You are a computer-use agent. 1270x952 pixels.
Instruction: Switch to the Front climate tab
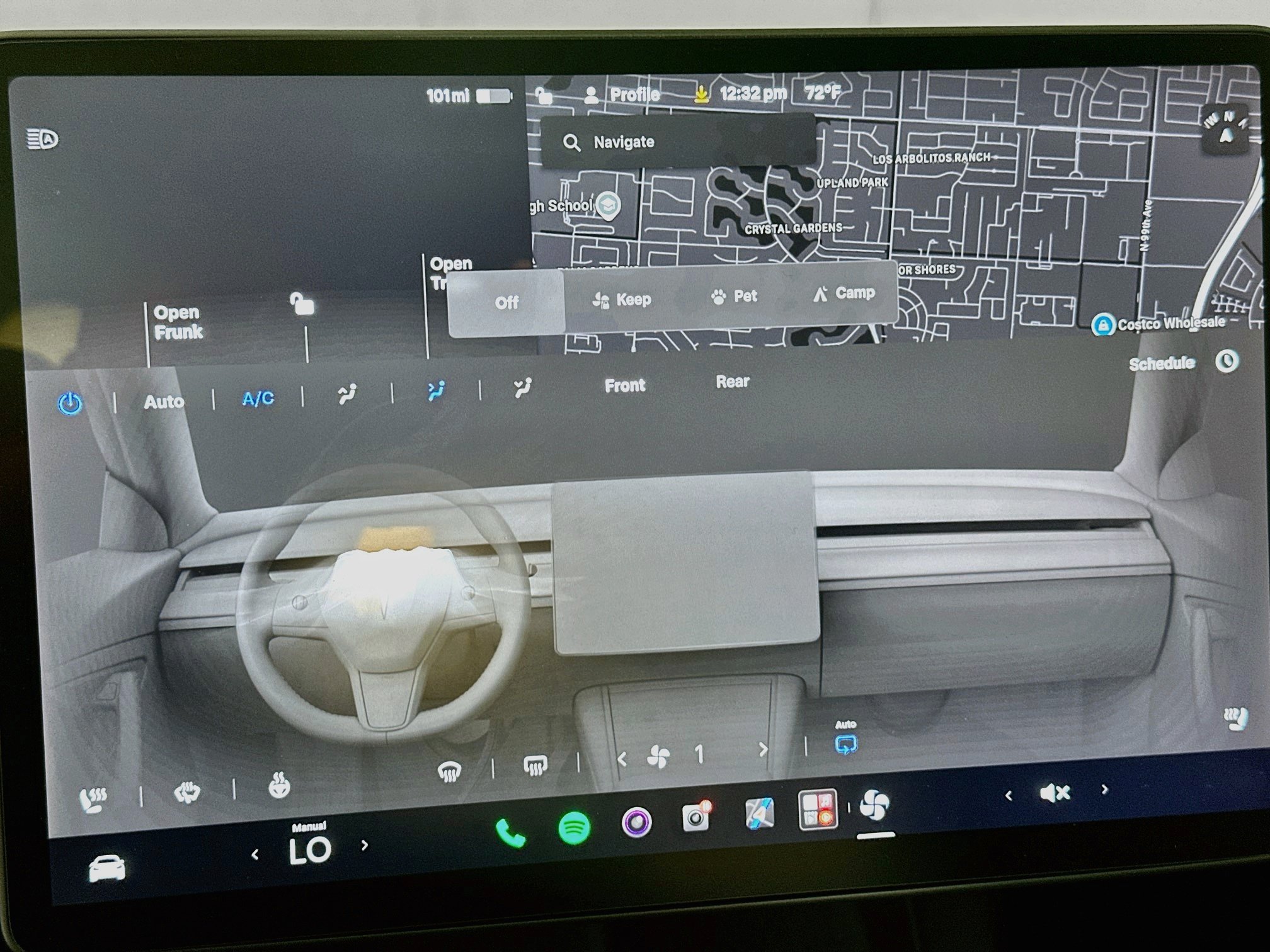(x=625, y=385)
